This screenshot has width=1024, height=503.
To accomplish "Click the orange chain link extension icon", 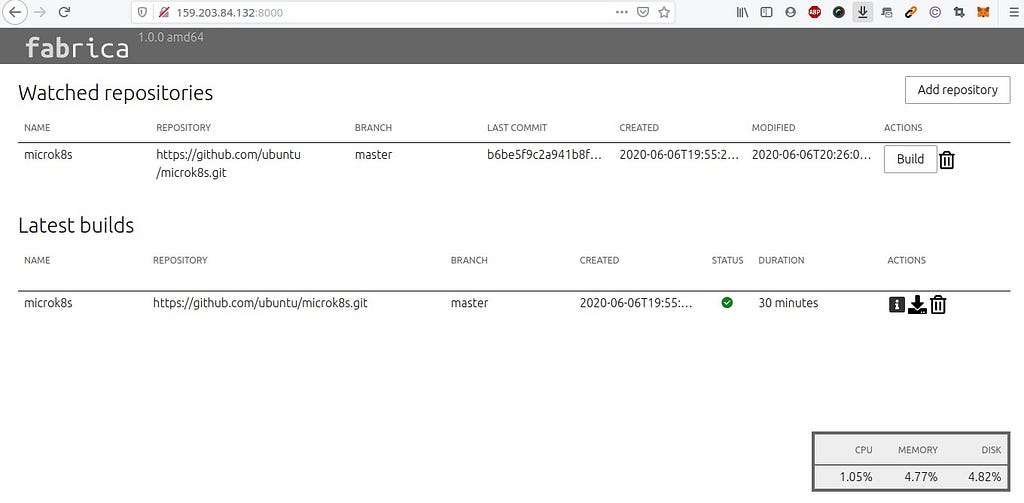I will point(910,12).
